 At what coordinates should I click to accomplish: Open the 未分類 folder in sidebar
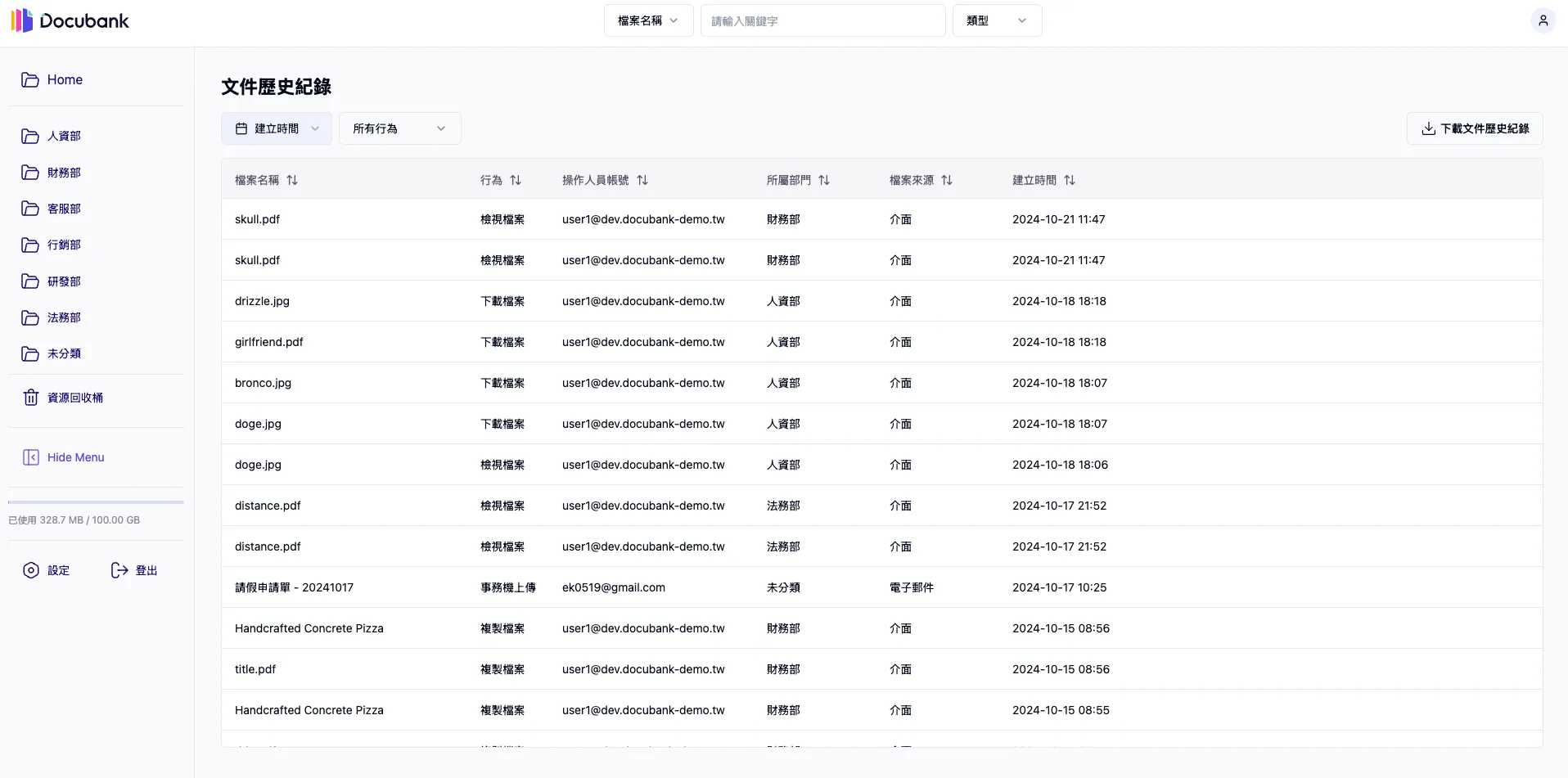click(63, 353)
